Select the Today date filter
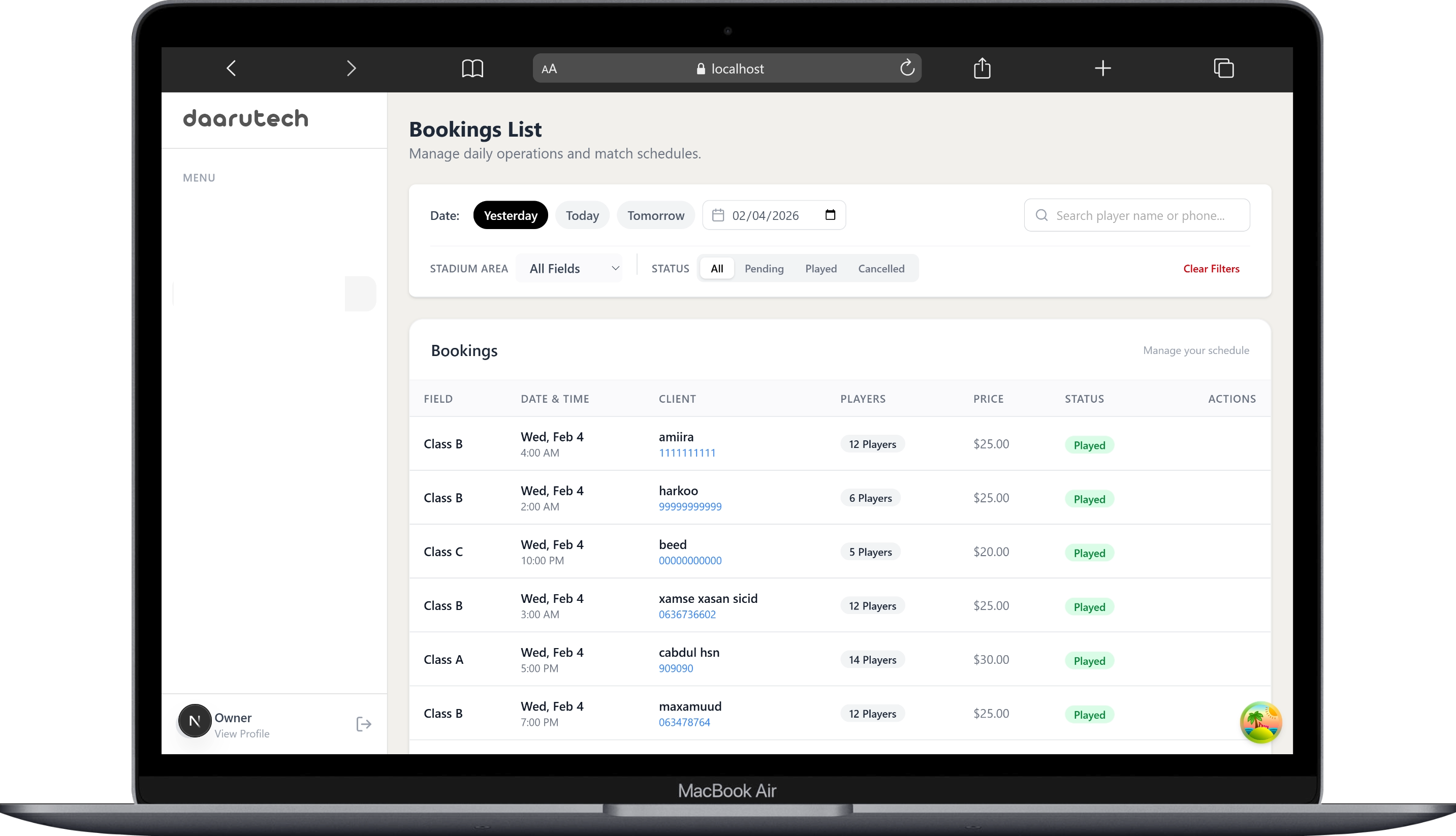 pyautogui.click(x=582, y=215)
